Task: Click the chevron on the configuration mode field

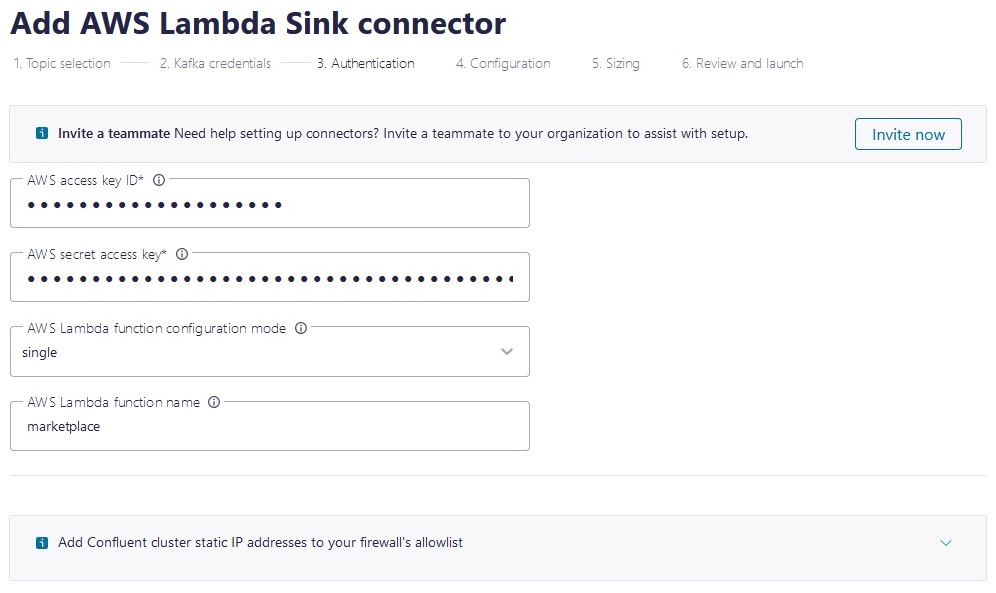Action: point(506,352)
